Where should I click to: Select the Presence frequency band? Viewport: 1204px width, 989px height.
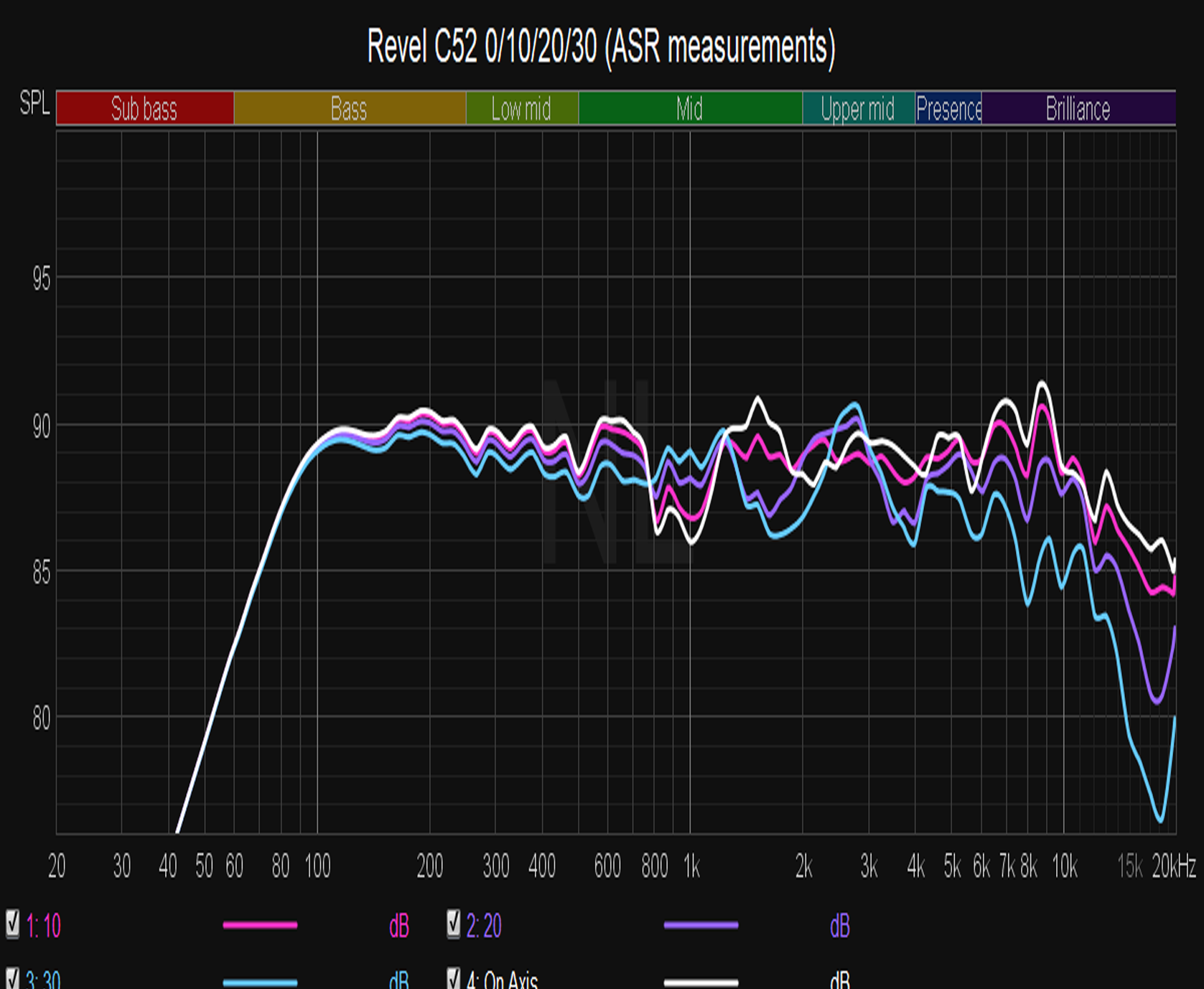[x=948, y=108]
